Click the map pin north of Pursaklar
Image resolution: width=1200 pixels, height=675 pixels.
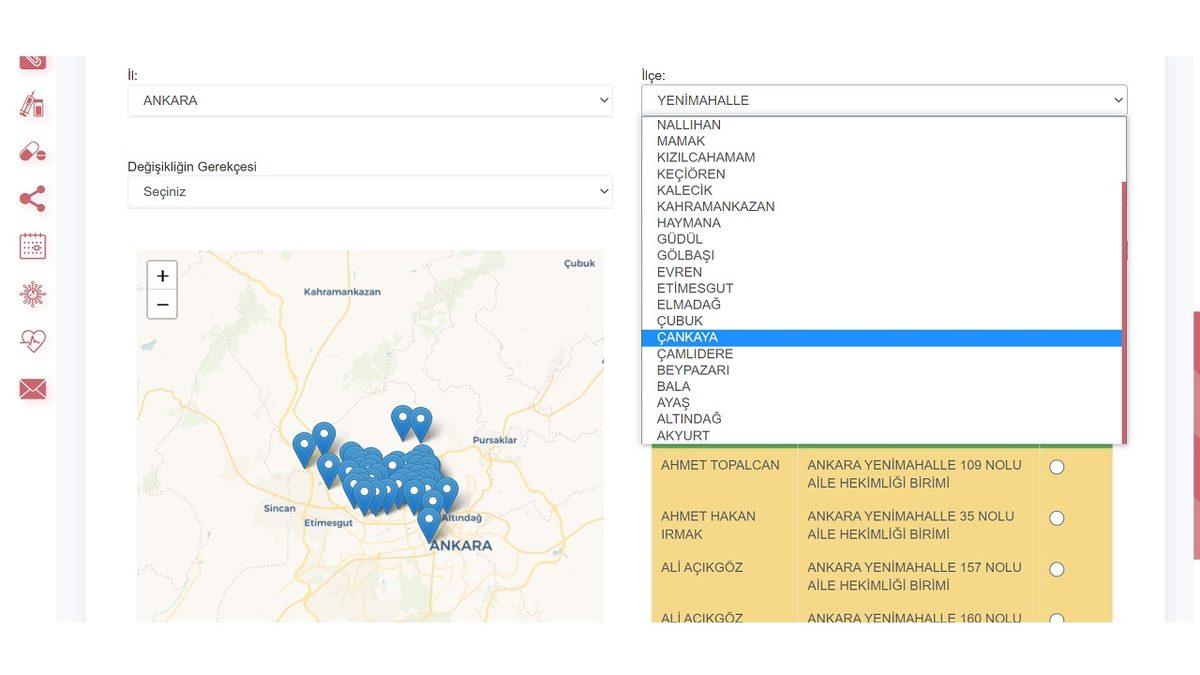coord(421,421)
